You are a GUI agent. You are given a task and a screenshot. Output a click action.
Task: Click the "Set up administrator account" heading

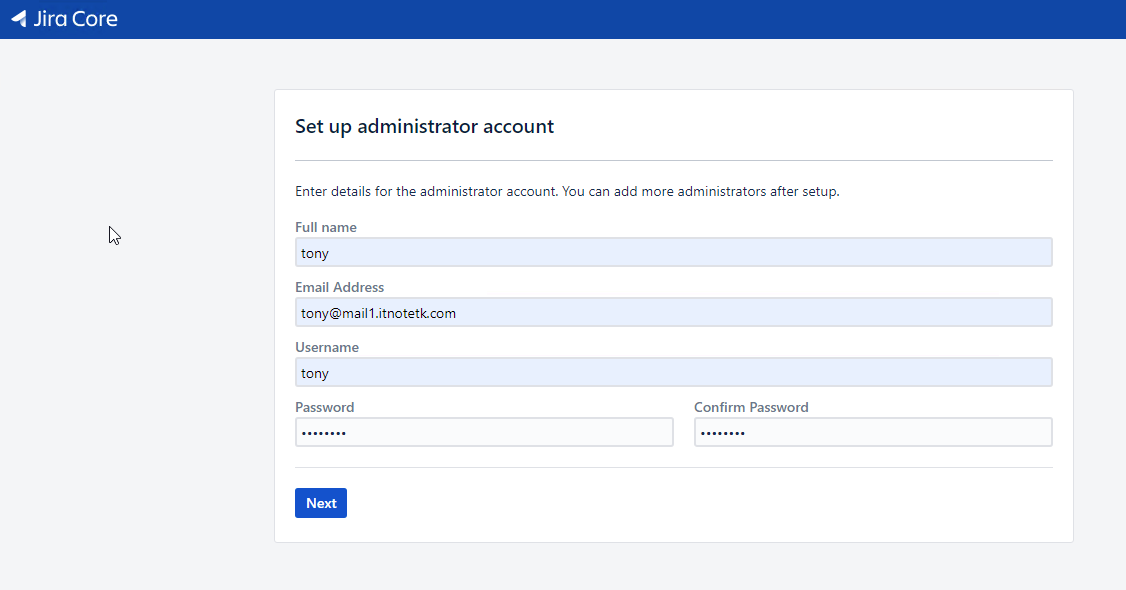[x=424, y=127]
